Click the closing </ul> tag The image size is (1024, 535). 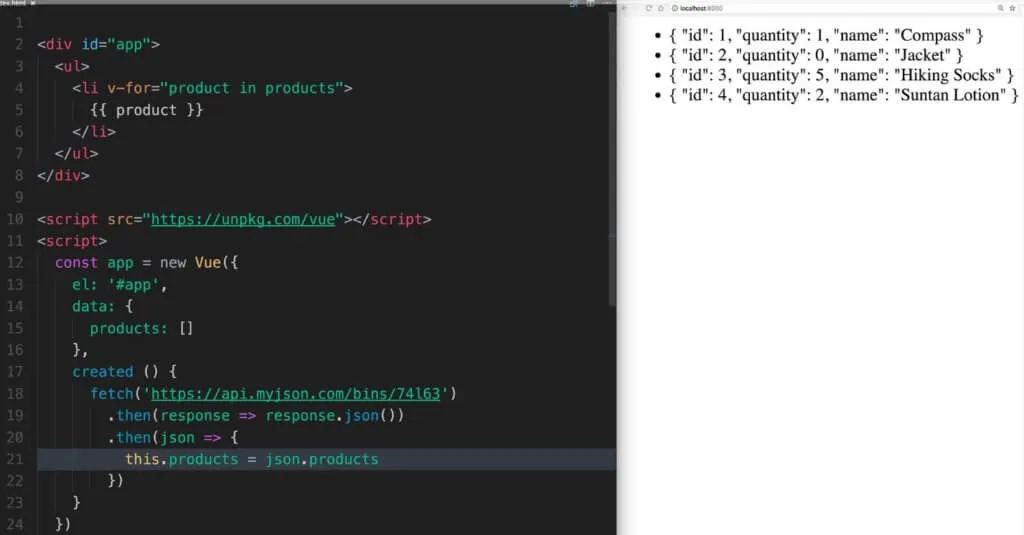(76, 153)
